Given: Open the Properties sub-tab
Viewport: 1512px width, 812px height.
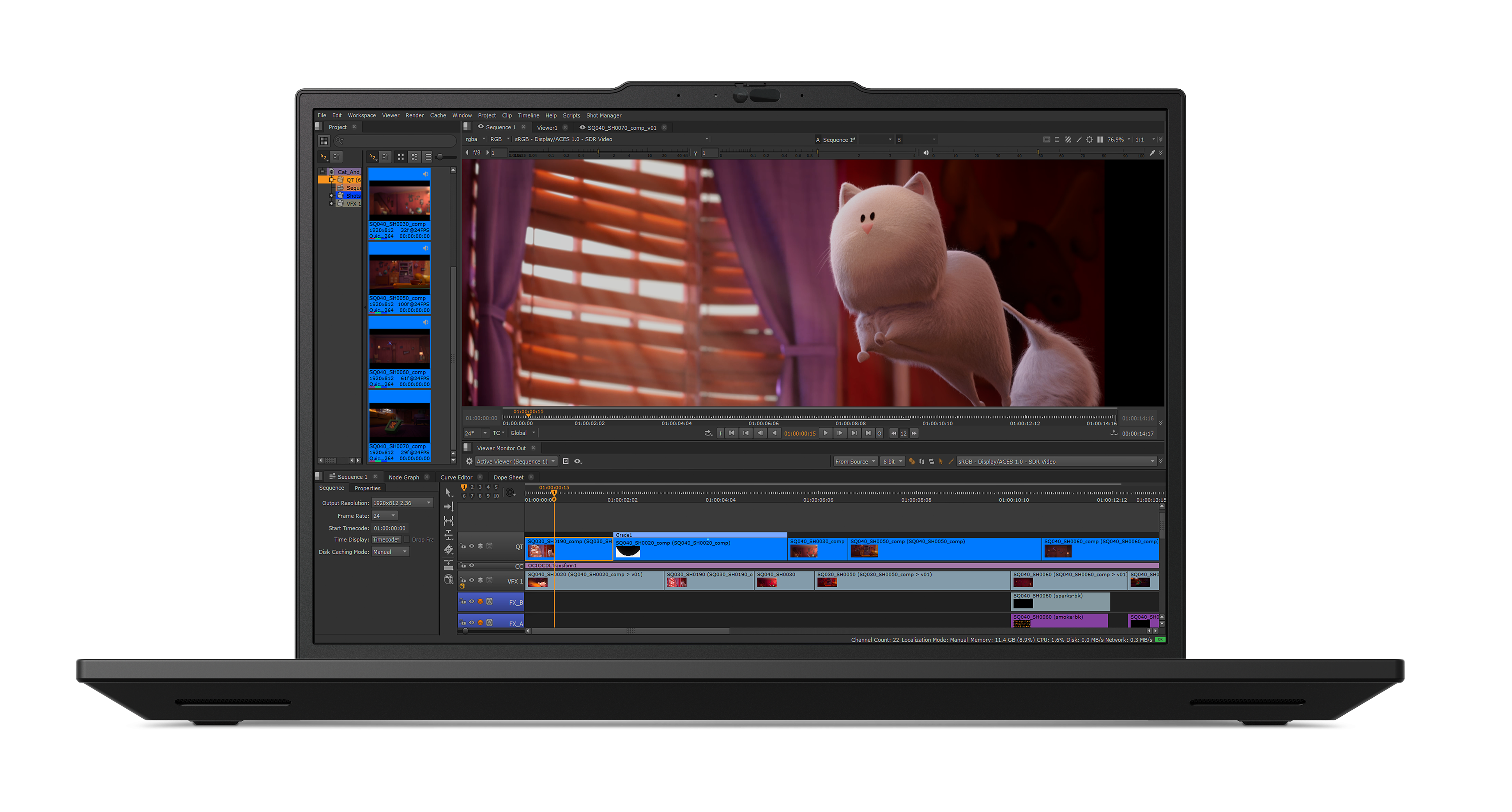Looking at the screenshot, I should coord(368,488).
